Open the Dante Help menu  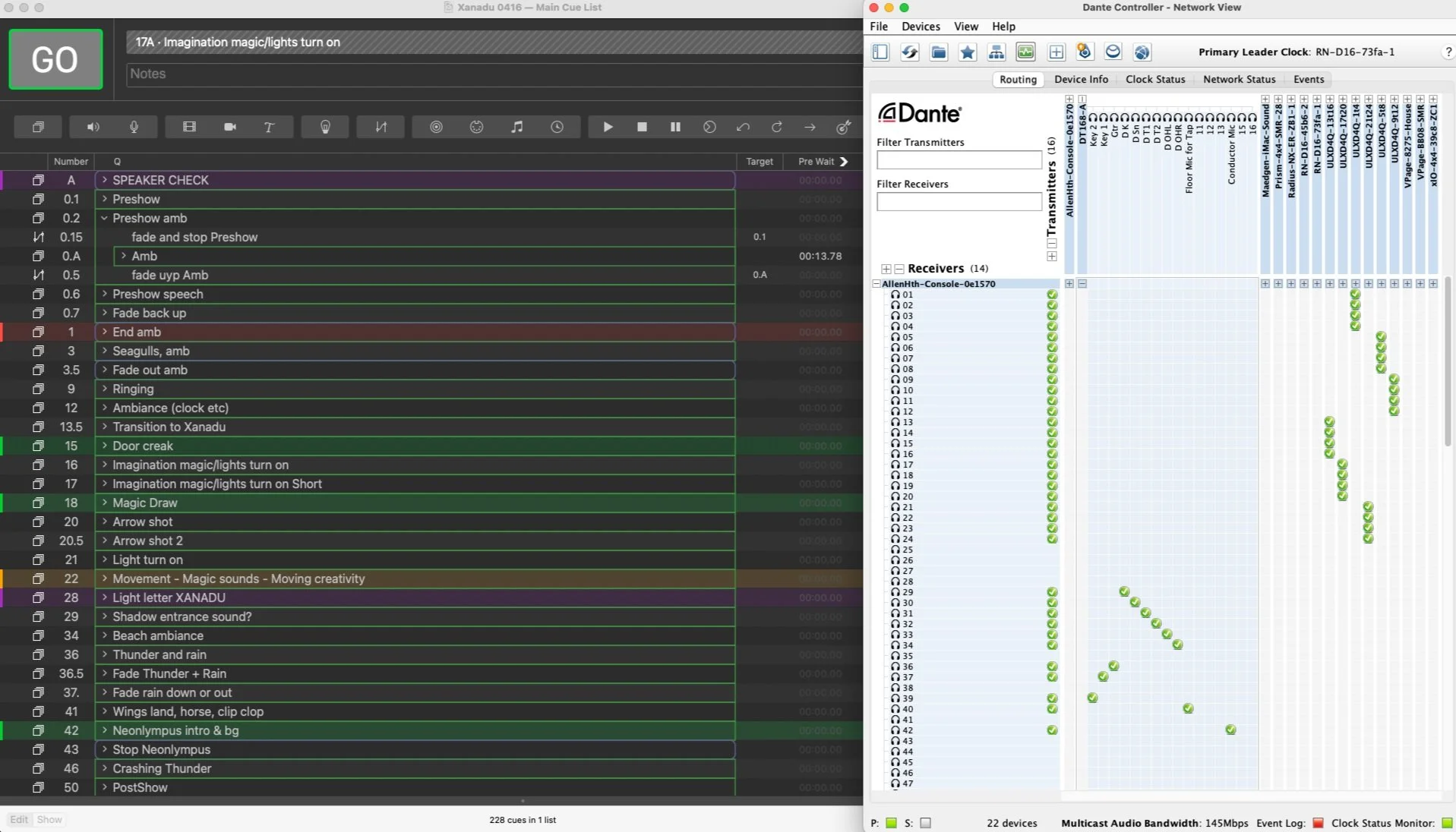(x=1003, y=26)
